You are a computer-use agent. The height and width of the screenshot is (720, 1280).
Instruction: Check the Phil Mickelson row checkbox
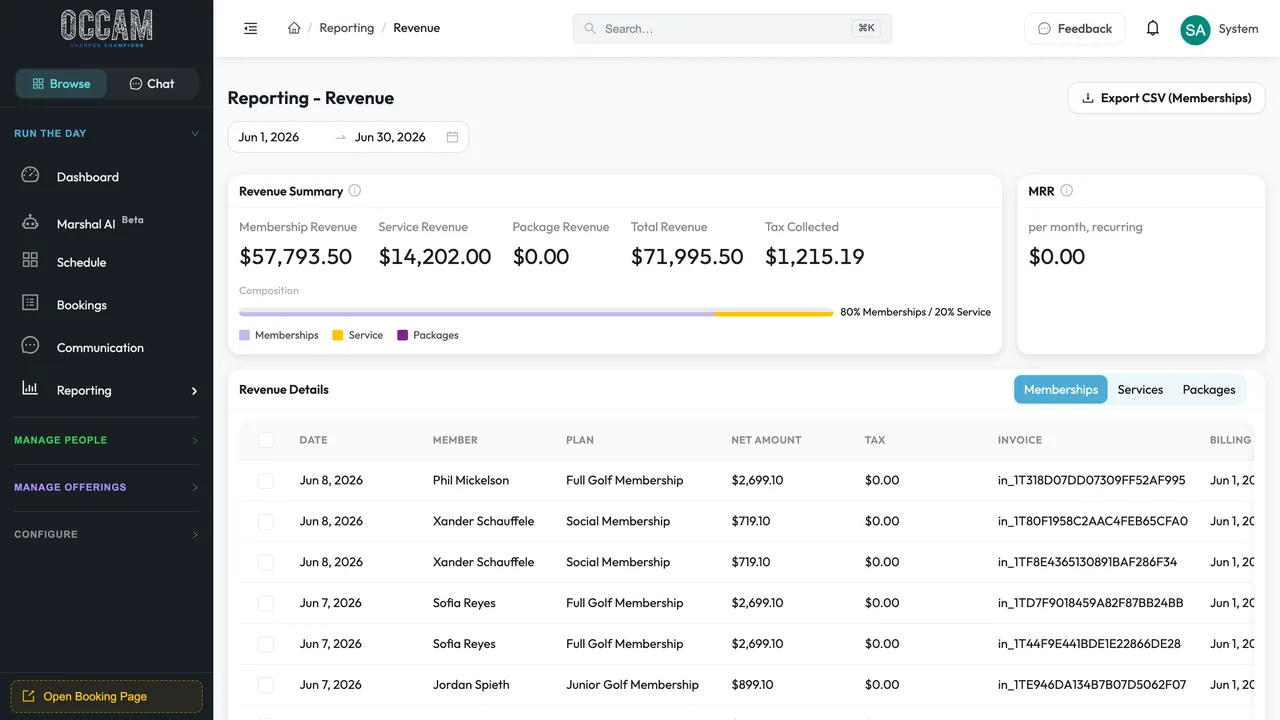266,481
